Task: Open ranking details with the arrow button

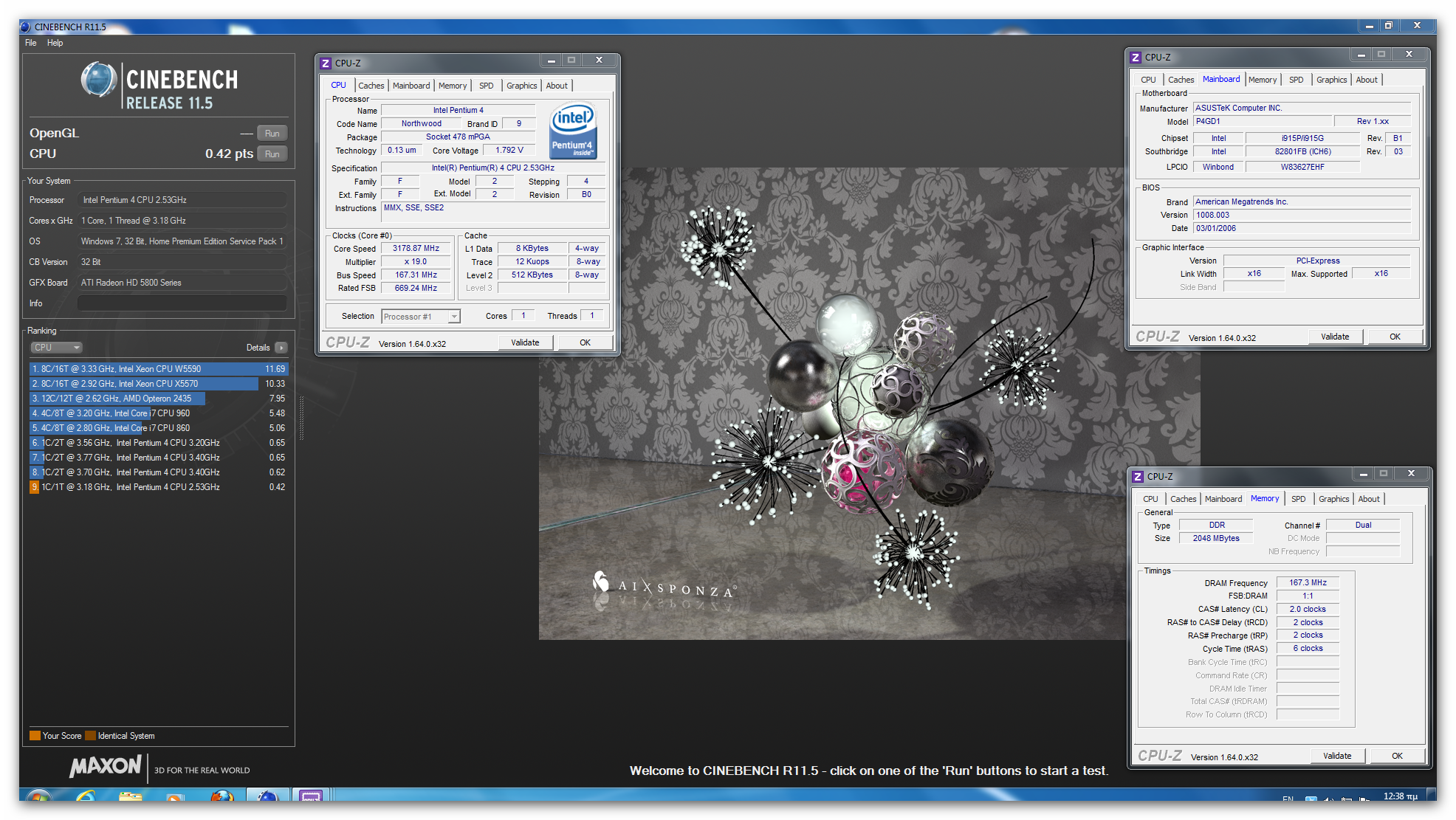Action: point(281,348)
